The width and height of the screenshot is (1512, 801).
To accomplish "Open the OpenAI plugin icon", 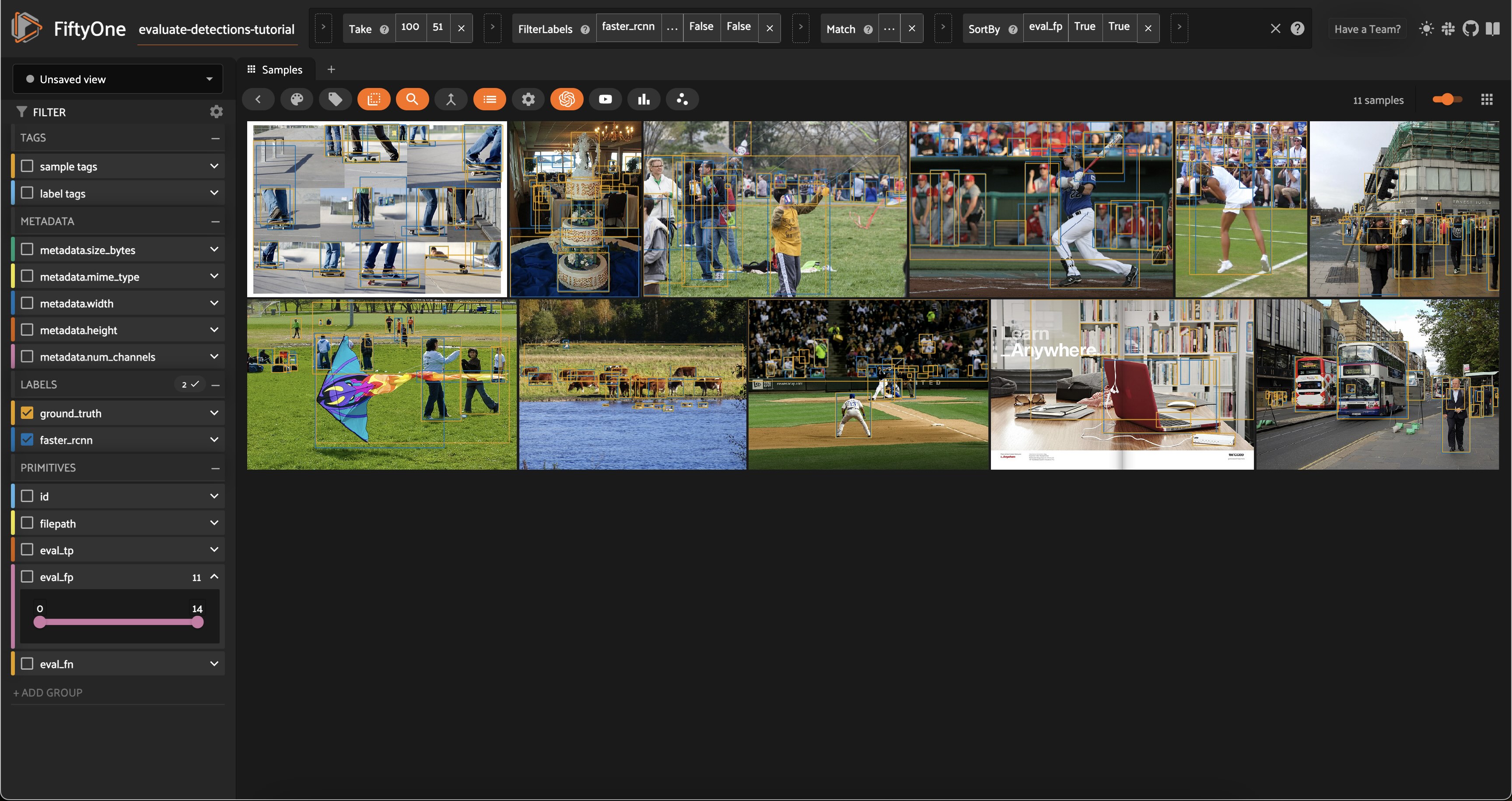I will 567,99.
